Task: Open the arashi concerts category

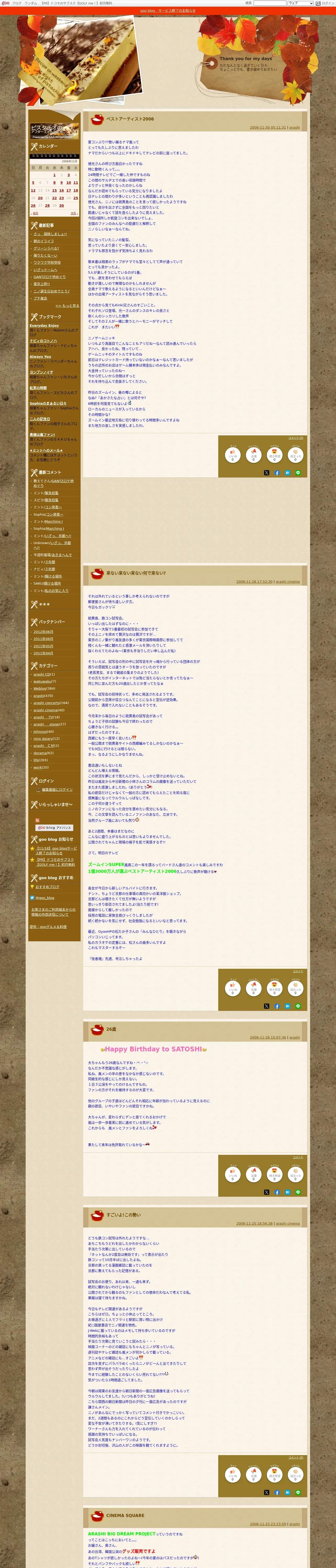Action: pyautogui.click(x=46, y=702)
